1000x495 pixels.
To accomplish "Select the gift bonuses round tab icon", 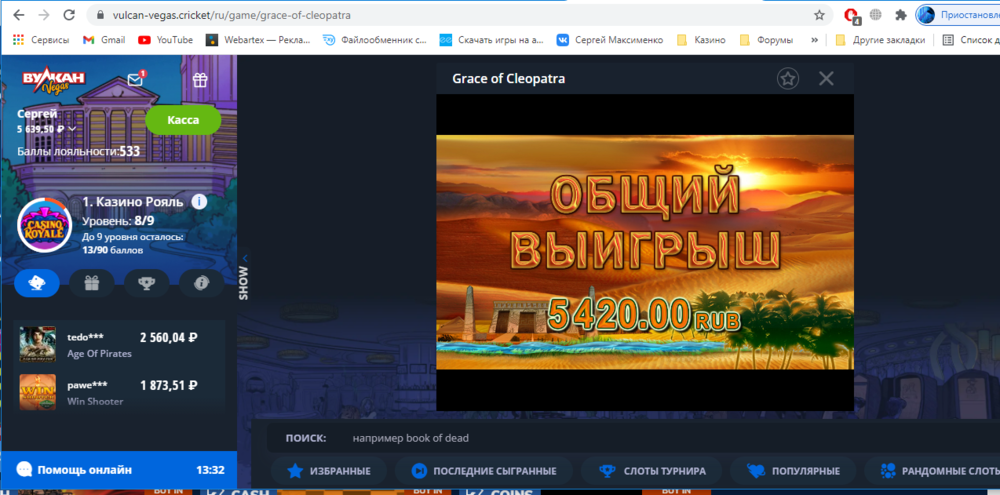I will 91,283.
